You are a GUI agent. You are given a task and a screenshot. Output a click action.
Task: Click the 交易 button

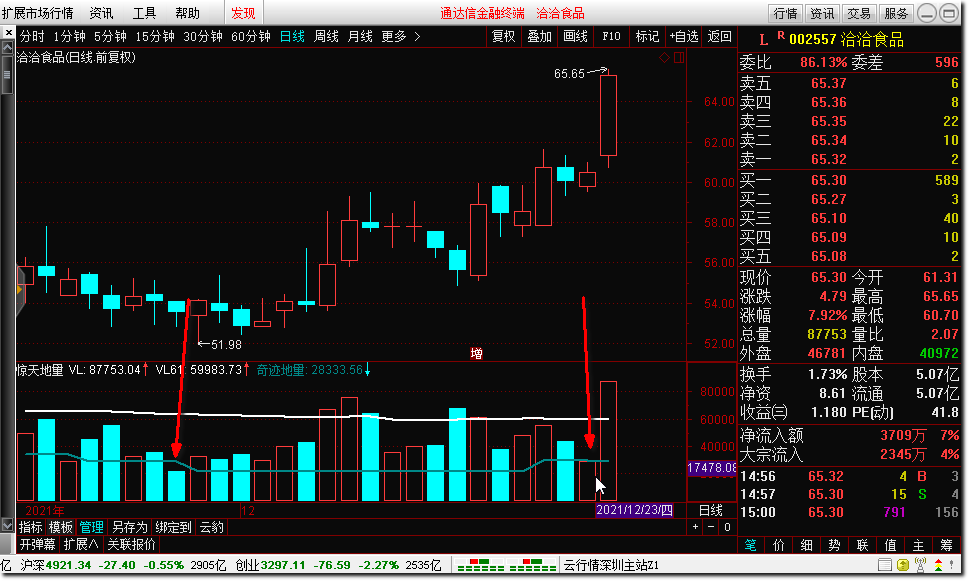859,13
